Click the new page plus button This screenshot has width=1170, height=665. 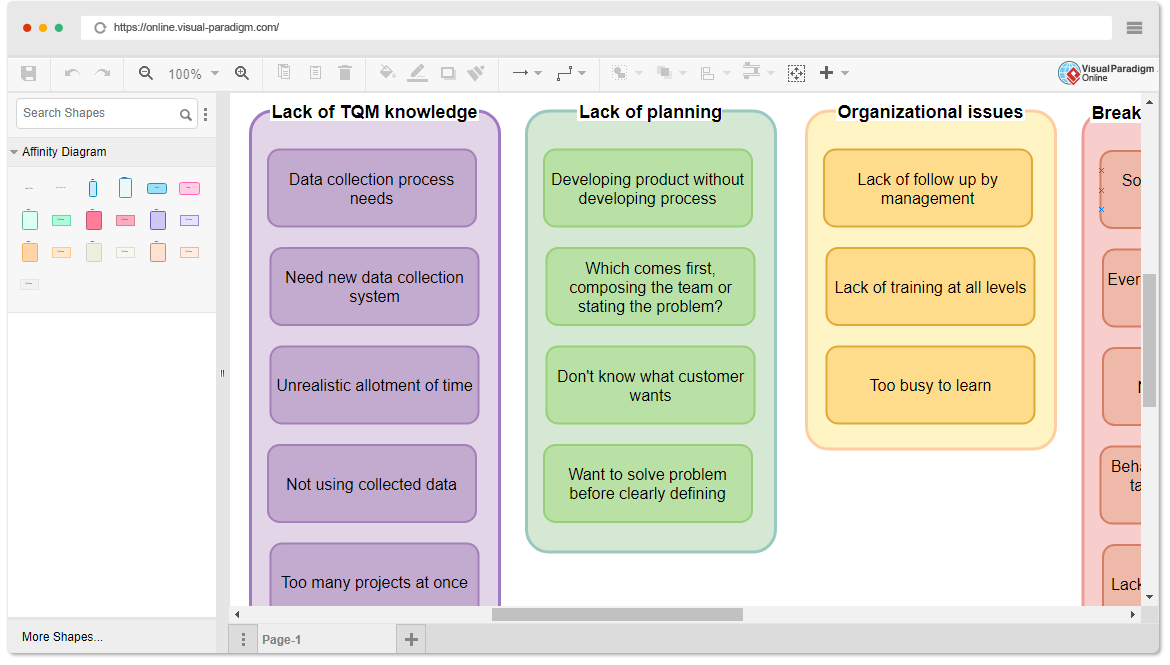pyautogui.click(x=411, y=638)
